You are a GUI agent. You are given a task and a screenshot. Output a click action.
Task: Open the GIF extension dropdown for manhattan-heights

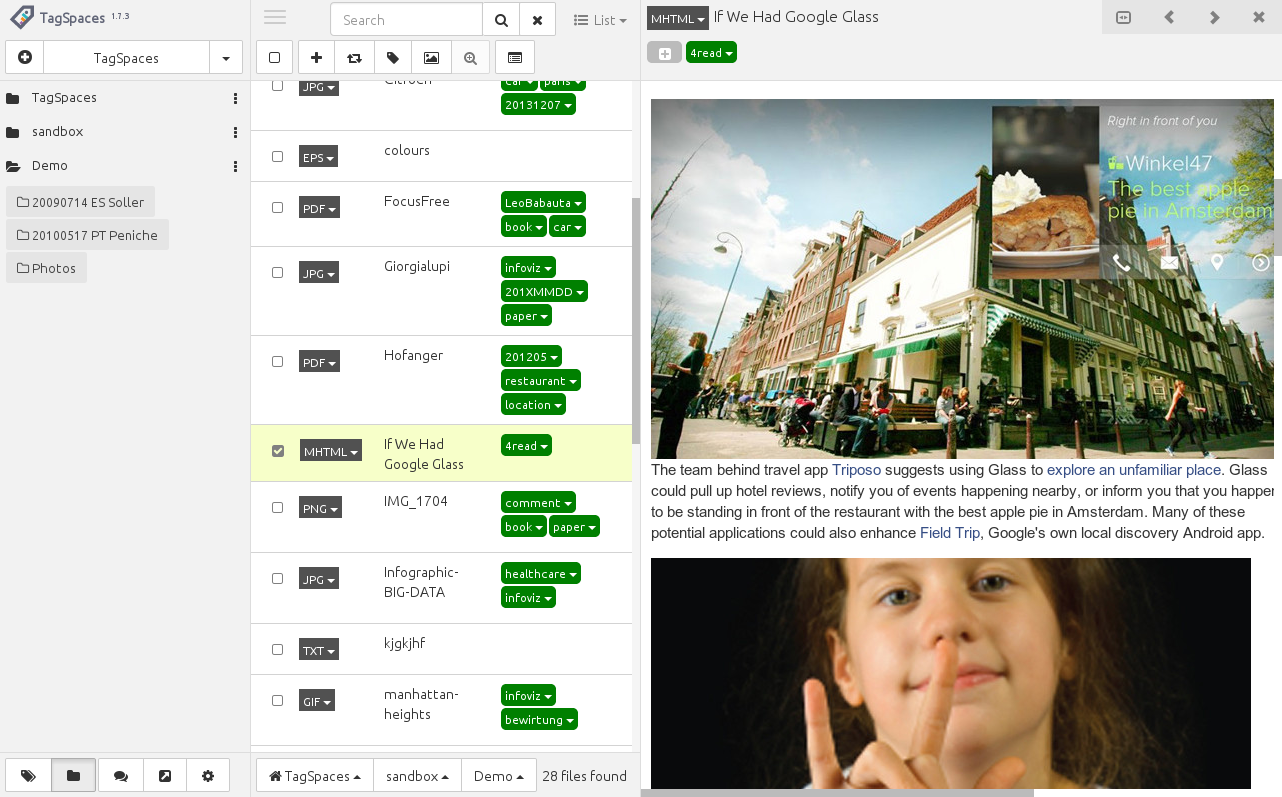[317, 702]
